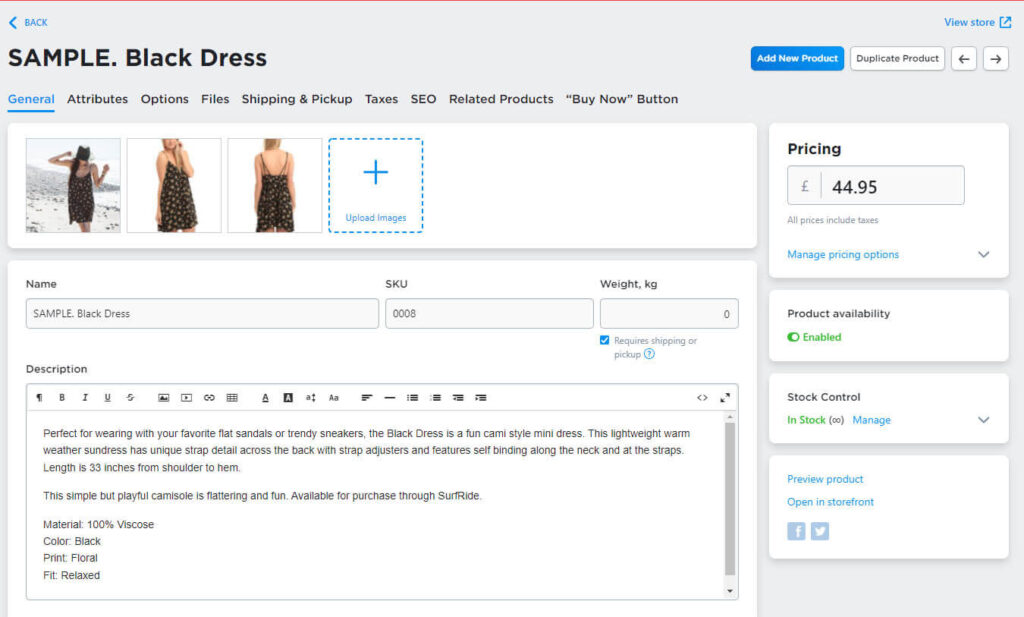Insert a video into the description
Image resolution: width=1024 pixels, height=617 pixels.
click(187, 398)
